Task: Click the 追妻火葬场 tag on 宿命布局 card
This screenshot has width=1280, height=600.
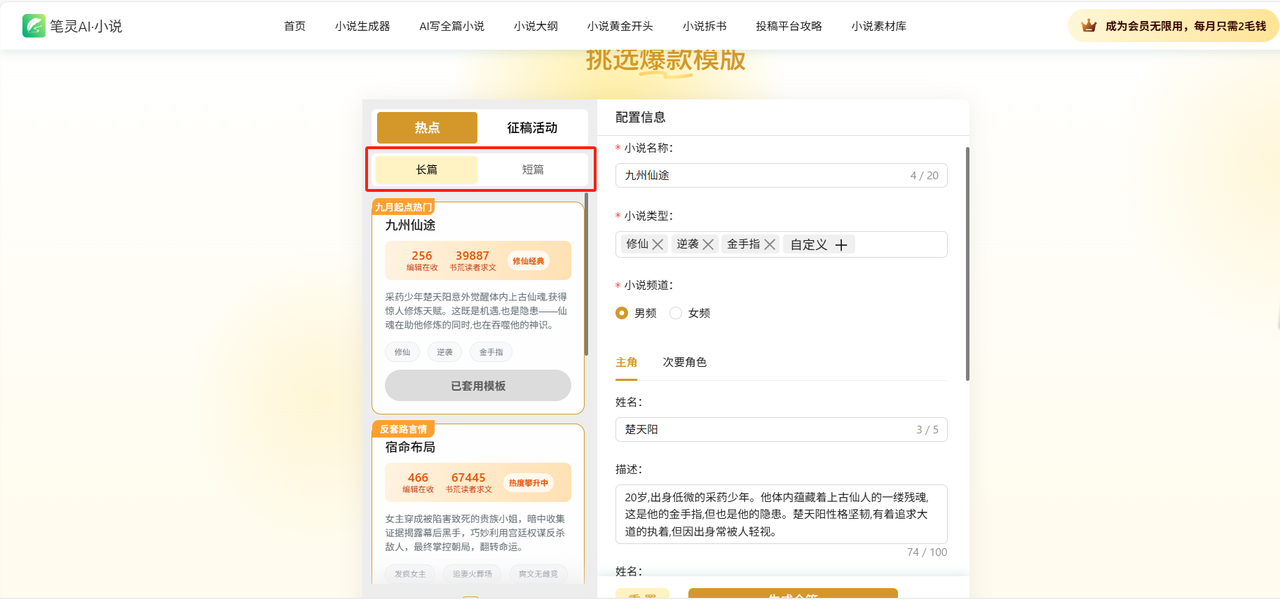Action: tap(471, 574)
